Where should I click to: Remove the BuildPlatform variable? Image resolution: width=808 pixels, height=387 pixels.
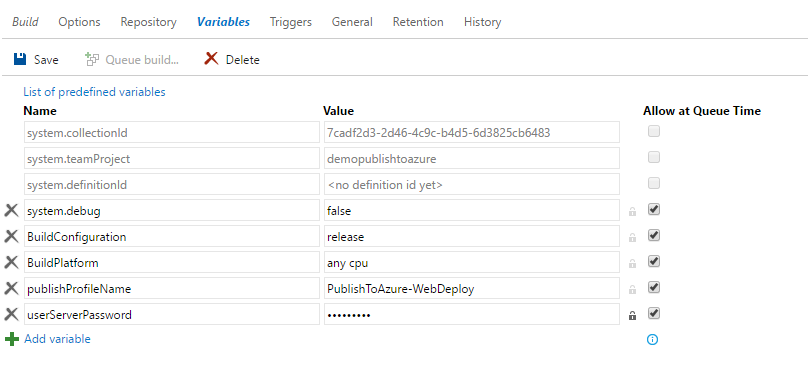pyautogui.click(x=11, y=262)
